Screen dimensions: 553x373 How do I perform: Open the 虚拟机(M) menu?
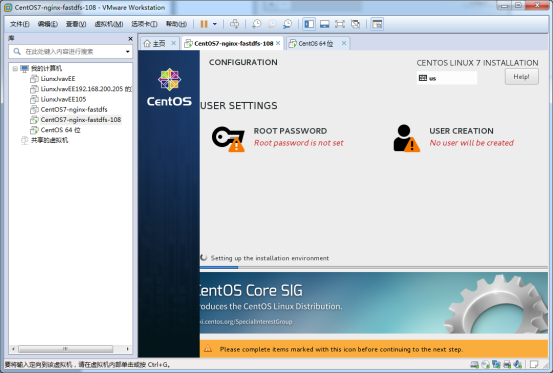click(x=109, y=24)
